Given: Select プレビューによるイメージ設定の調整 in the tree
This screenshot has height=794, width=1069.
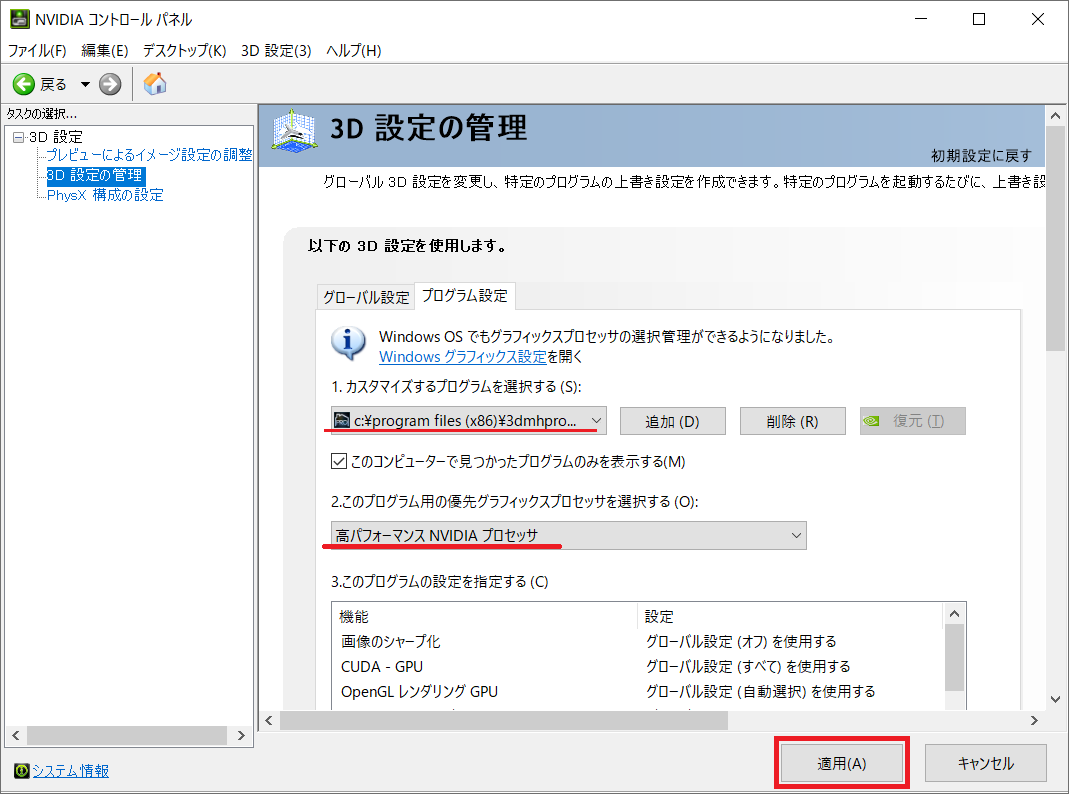Looking at the screenshot, I should point(149,155).
